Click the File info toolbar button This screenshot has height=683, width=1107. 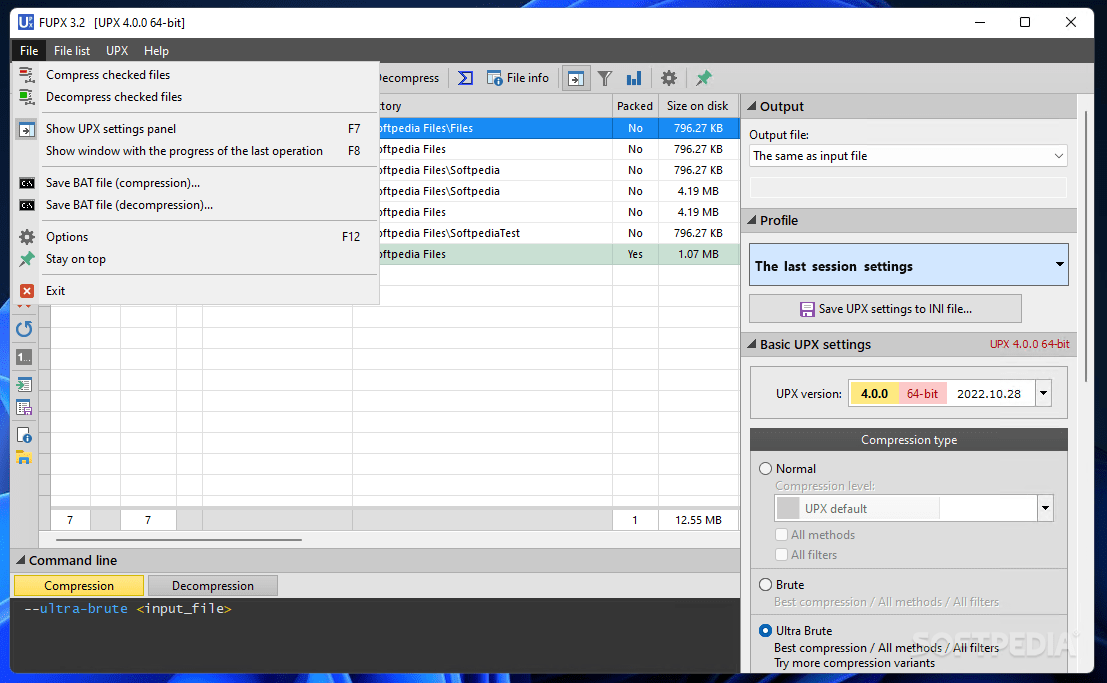(x=517, y=78)
